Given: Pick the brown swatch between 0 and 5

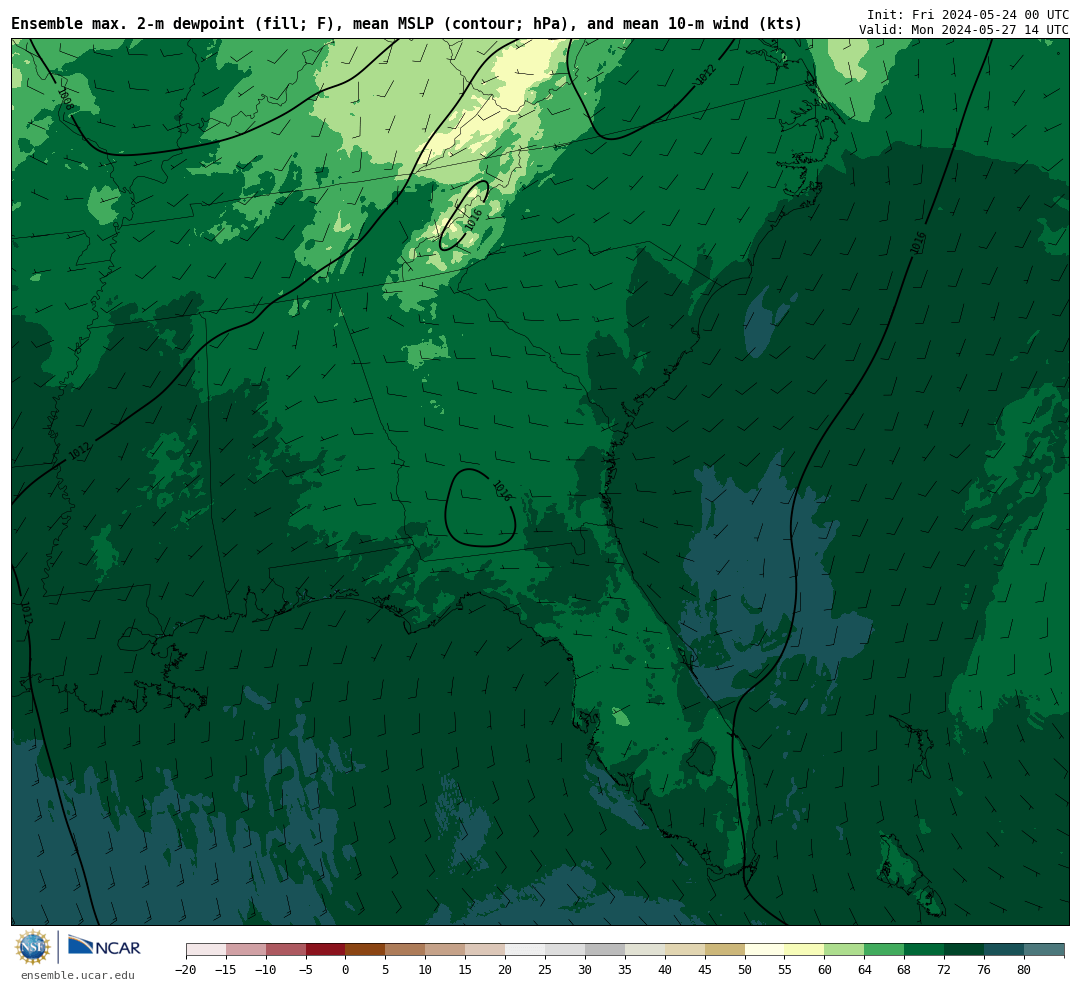Looking at the screenshot, I should 366,950.
